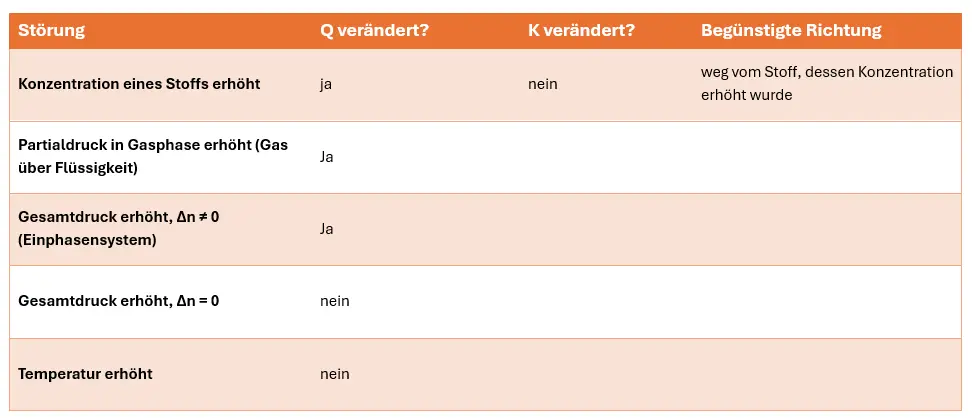Select the 'Begünstigte Richtung' header cell
972x418 pixels.
pyautogui.click(x=791, y=30)
